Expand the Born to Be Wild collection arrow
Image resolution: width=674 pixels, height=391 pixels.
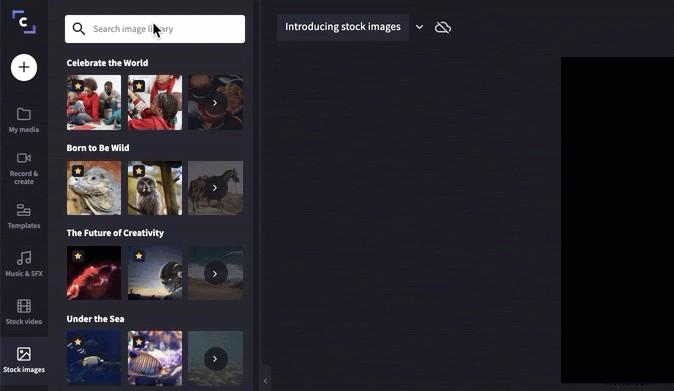coord(215,188)
